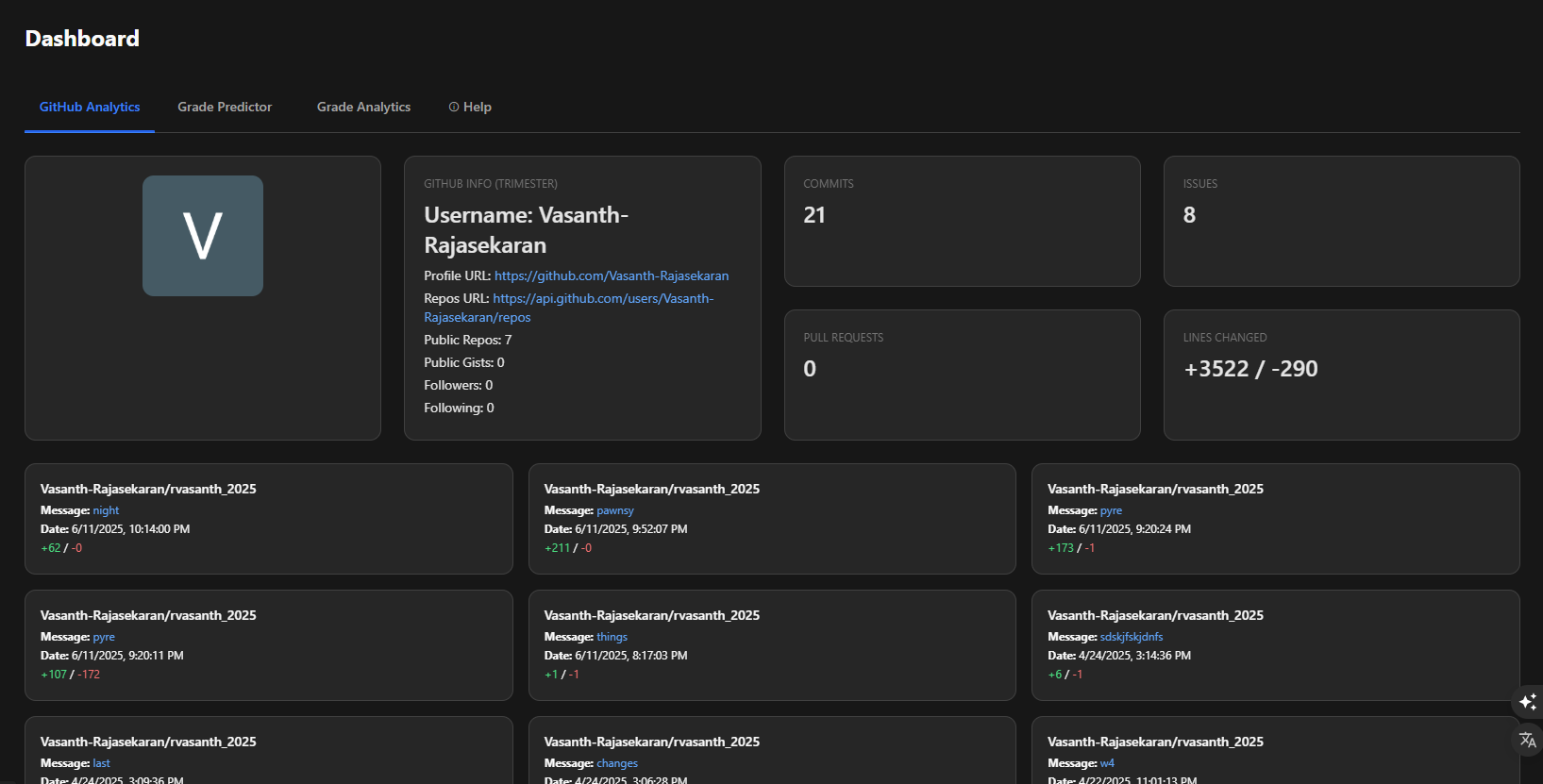The image size is (1543, 784).
Task: Click the repo title in the 'night' commit card
Action: (x=148, y=489)
